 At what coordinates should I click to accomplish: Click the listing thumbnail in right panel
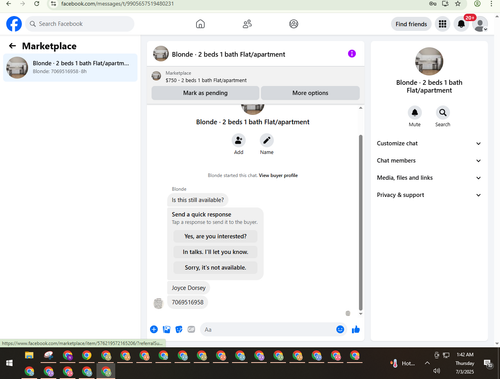[429, 61]
